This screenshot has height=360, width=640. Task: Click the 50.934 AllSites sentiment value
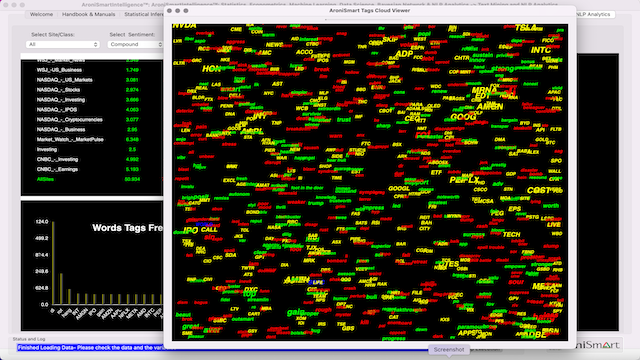pyautogui.click(x=132, y=179)
